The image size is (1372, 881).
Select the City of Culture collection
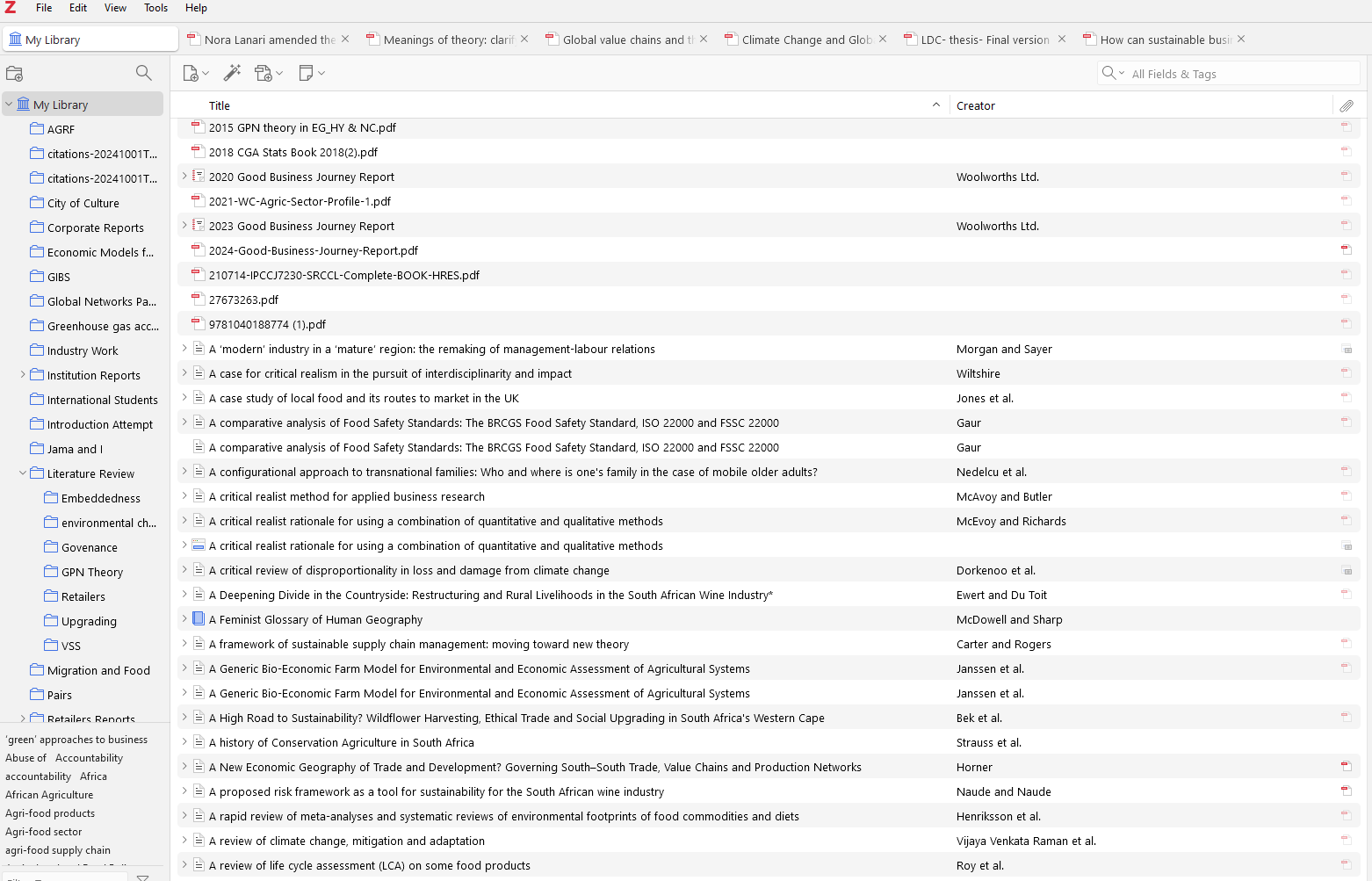[x=83, y=203]
